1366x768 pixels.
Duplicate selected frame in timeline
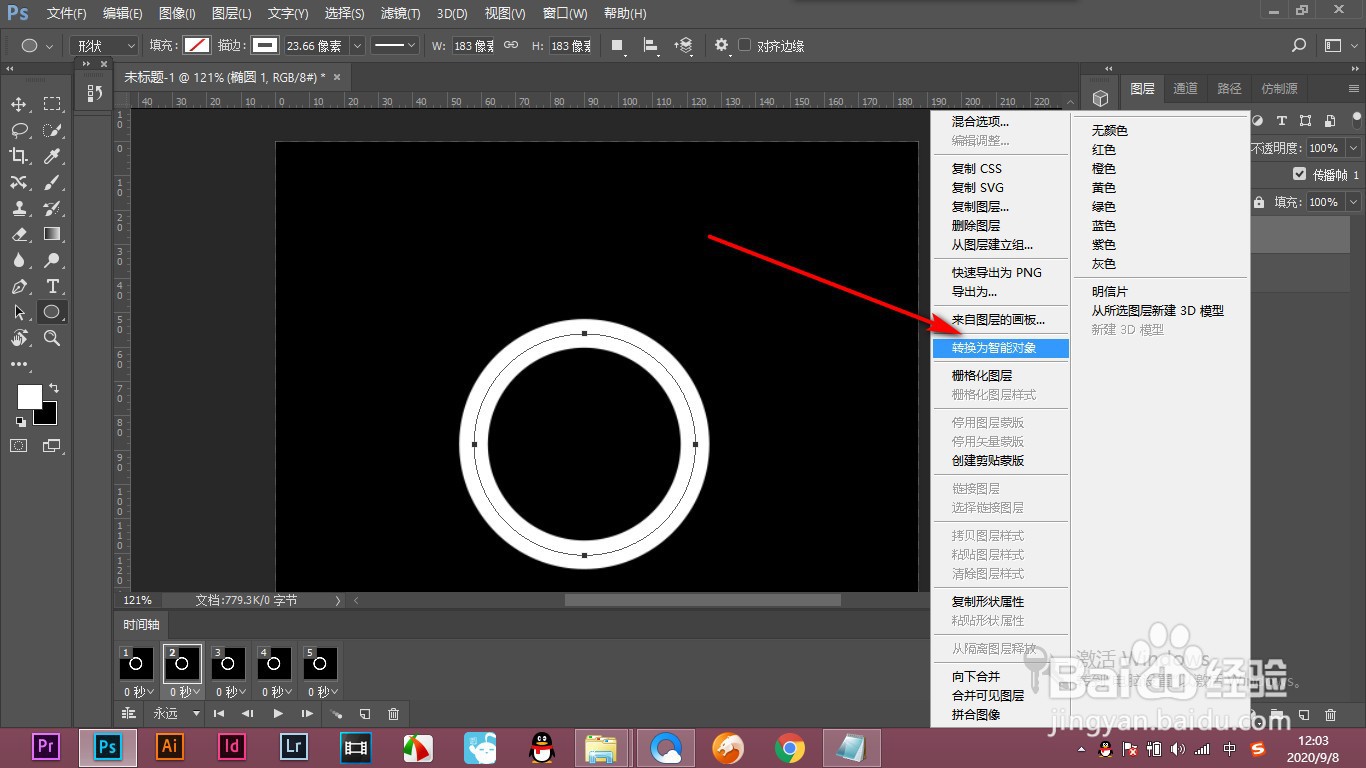(x=365, y=714)
